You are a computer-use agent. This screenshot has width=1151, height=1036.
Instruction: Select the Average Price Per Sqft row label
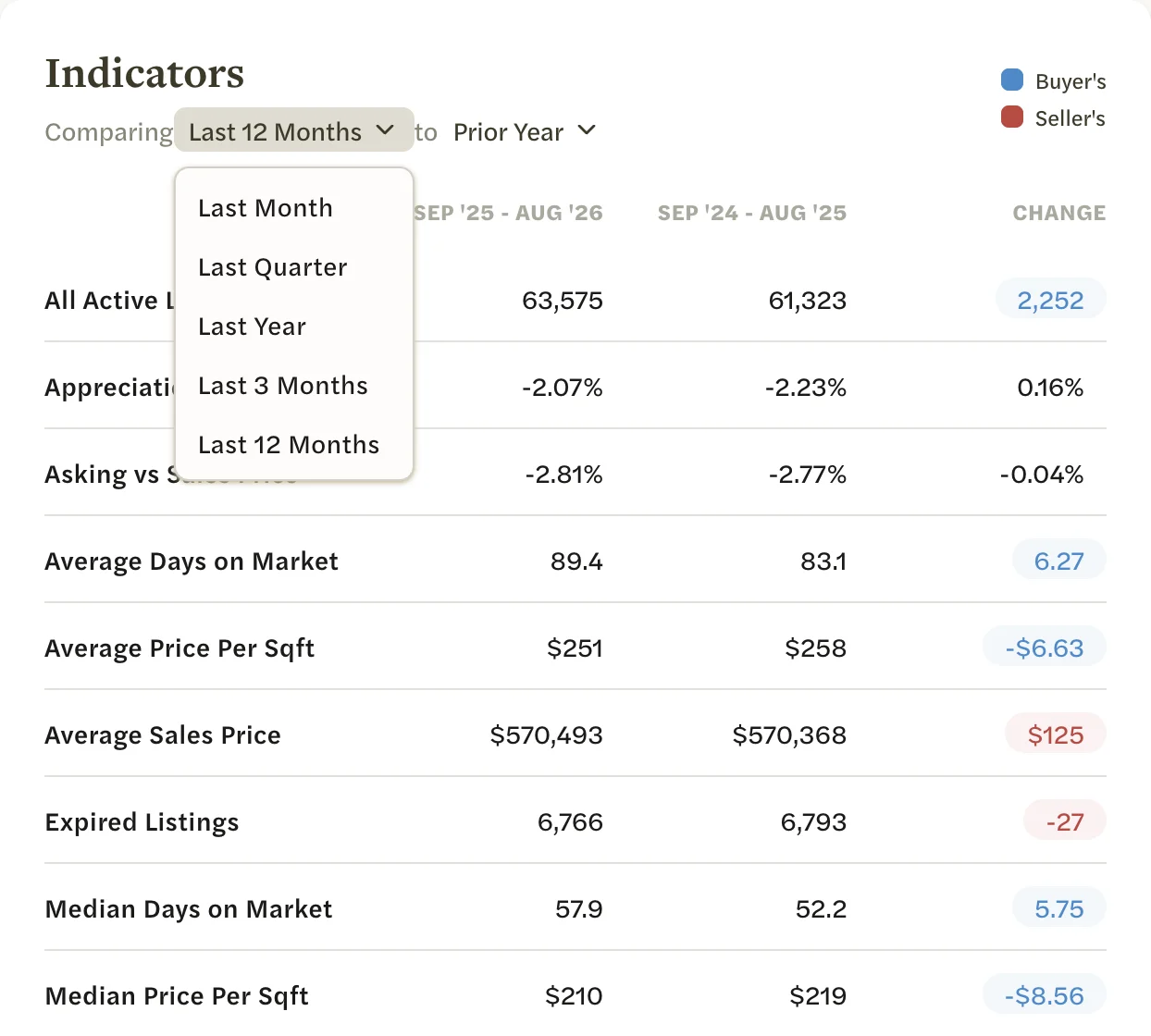[x=179, y=648]
